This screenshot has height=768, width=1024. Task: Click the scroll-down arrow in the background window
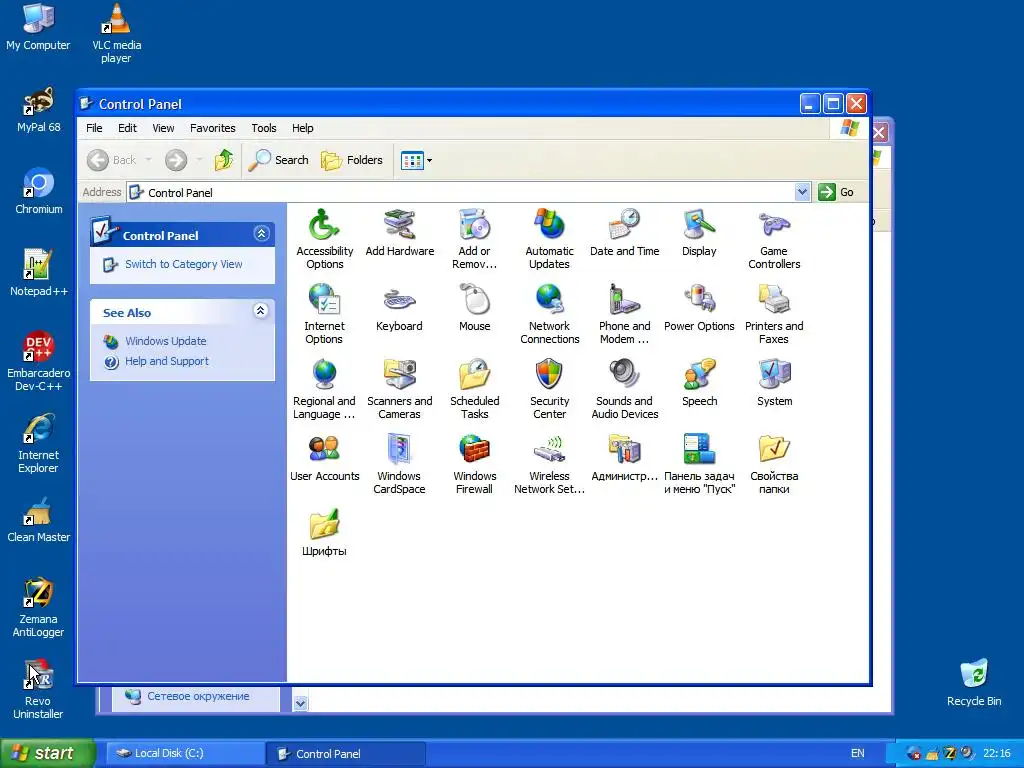300,703
